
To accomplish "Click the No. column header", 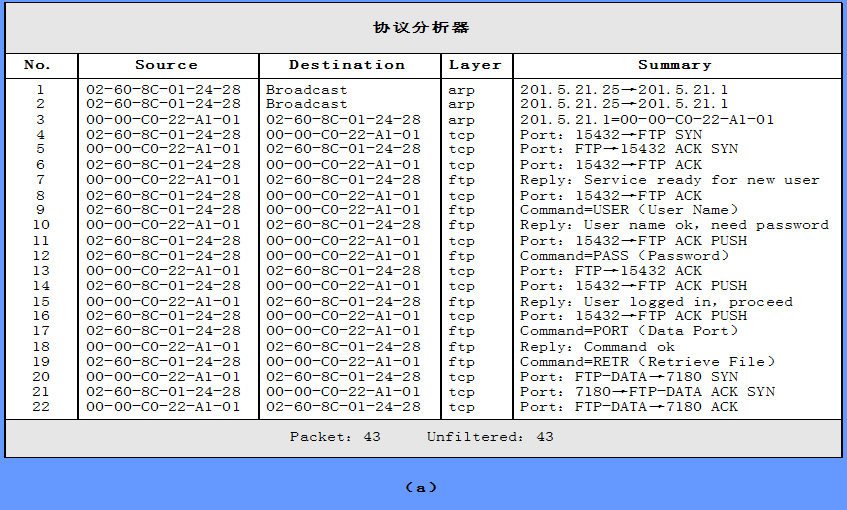I will (x=37, y=65).
